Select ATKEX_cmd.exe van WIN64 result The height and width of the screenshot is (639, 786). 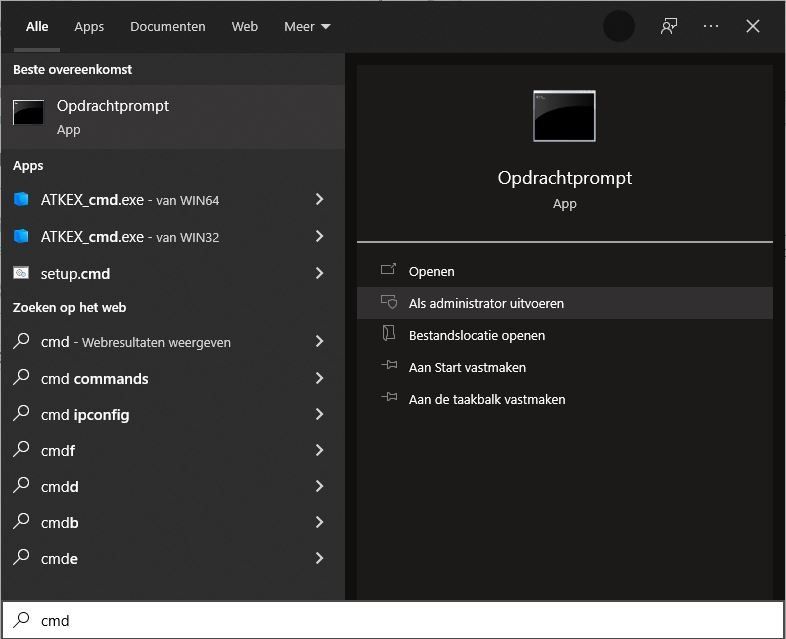point(173,199)
